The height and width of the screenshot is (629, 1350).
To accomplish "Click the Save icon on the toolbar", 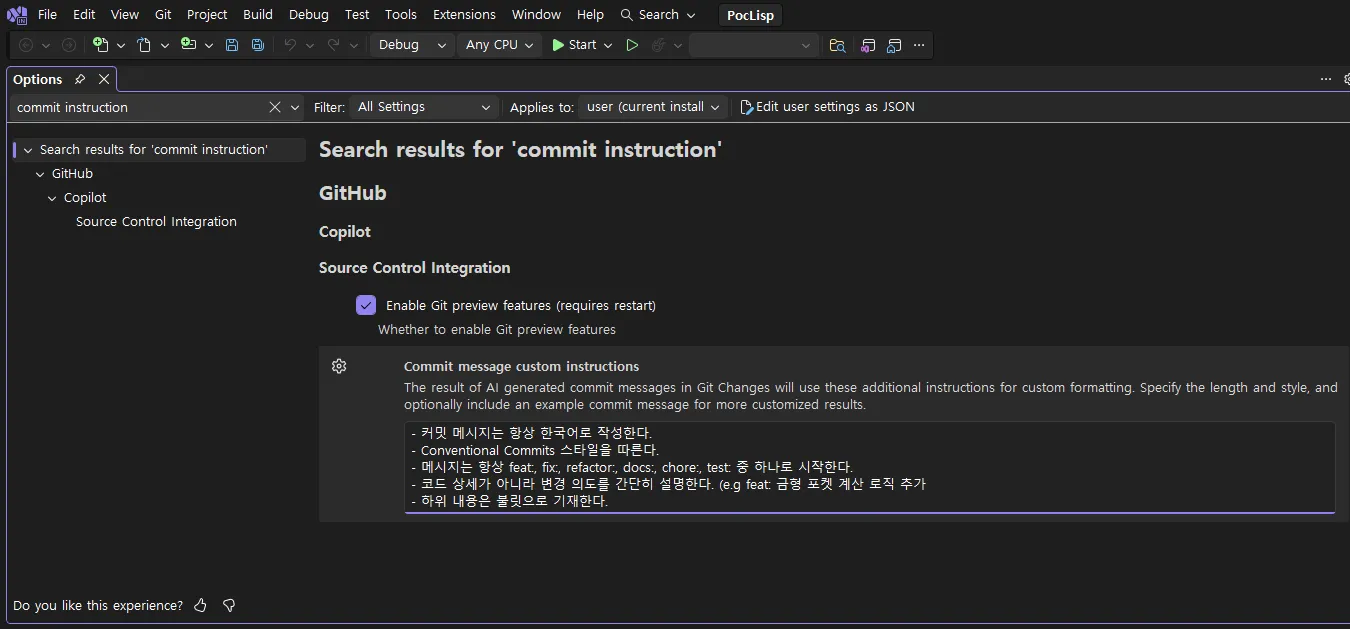I will [x=231, y=45].
